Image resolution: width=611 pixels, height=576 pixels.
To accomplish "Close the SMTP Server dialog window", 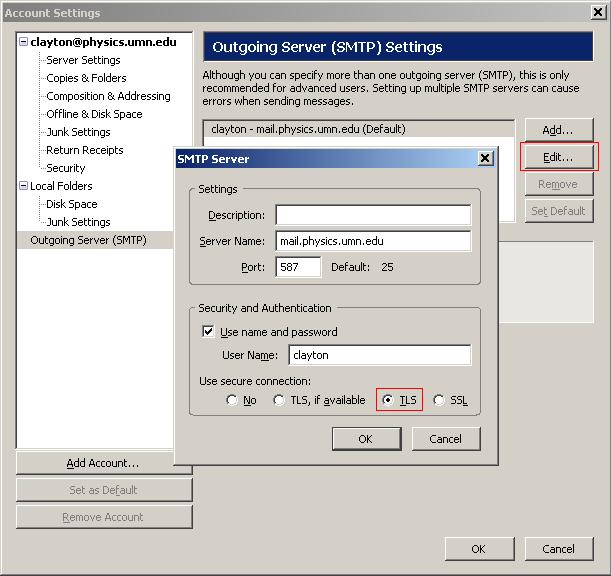I will tap(485, 158).
